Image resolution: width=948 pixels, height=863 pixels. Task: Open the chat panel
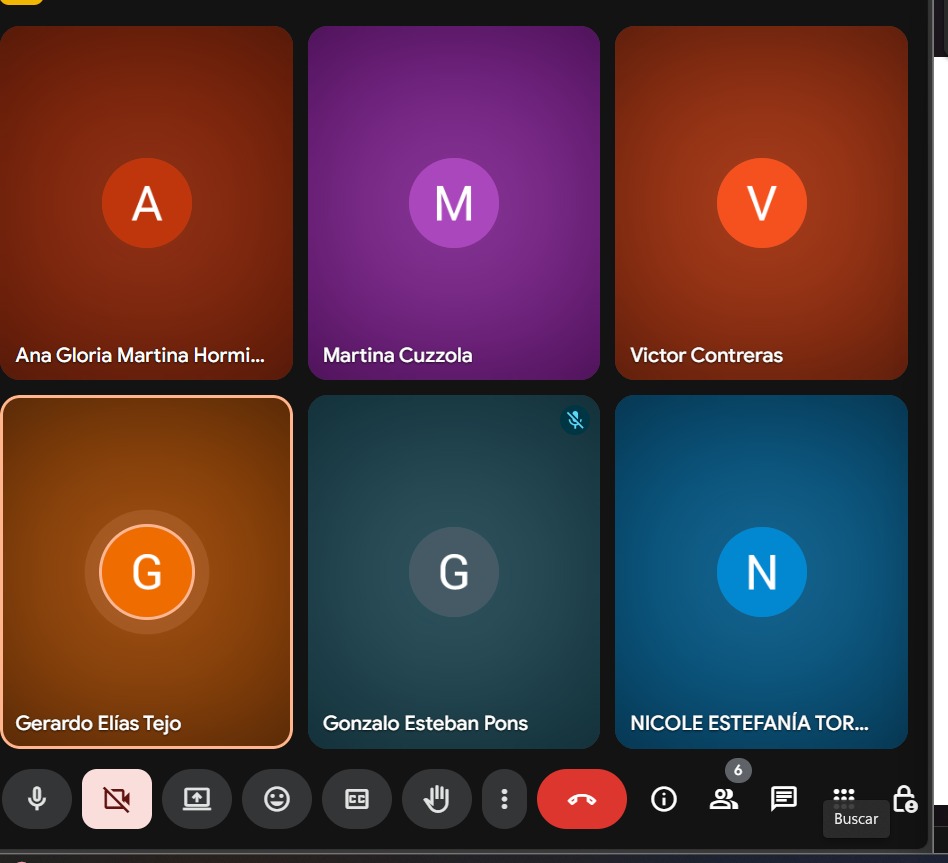coord(784,798)
